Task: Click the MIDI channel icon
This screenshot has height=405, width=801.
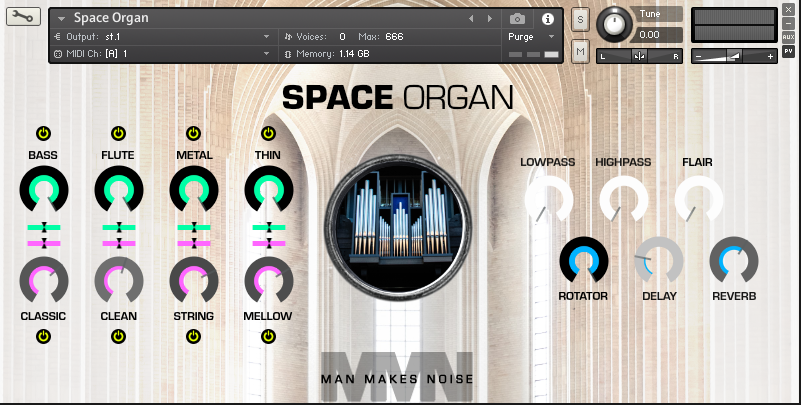Action: click(x=58, y=54)
